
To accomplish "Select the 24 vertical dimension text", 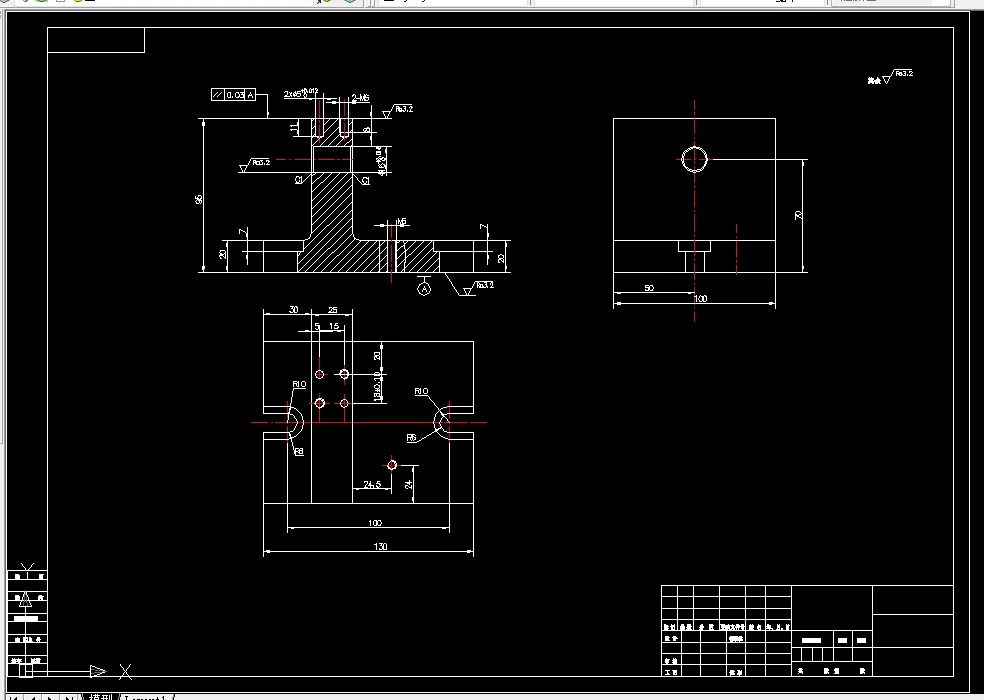I will (409, 484).
